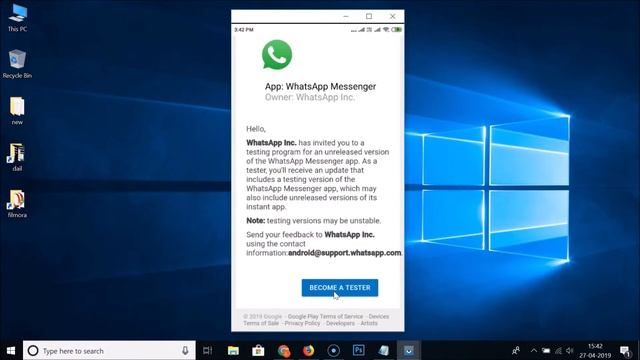Click the Cortana microphone icon
Viewport: 640px width, 360px height.
click(185, 351)
